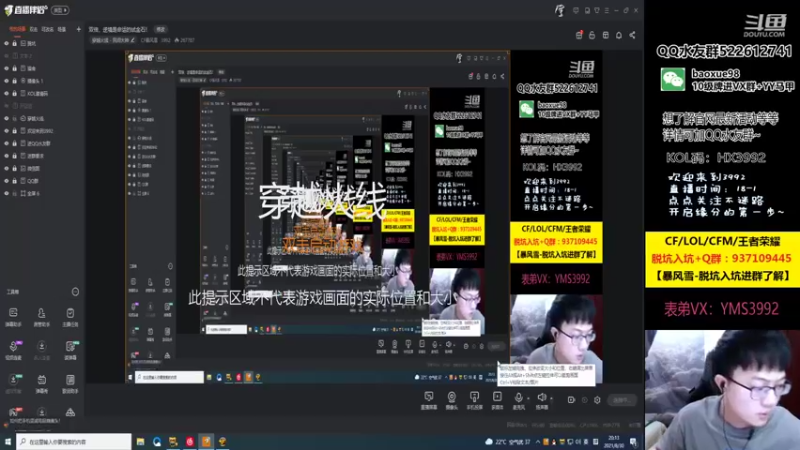Open the third-row left toolbox tool
Viewport: 800px width, 450px height.
click(x=13, y=384)
